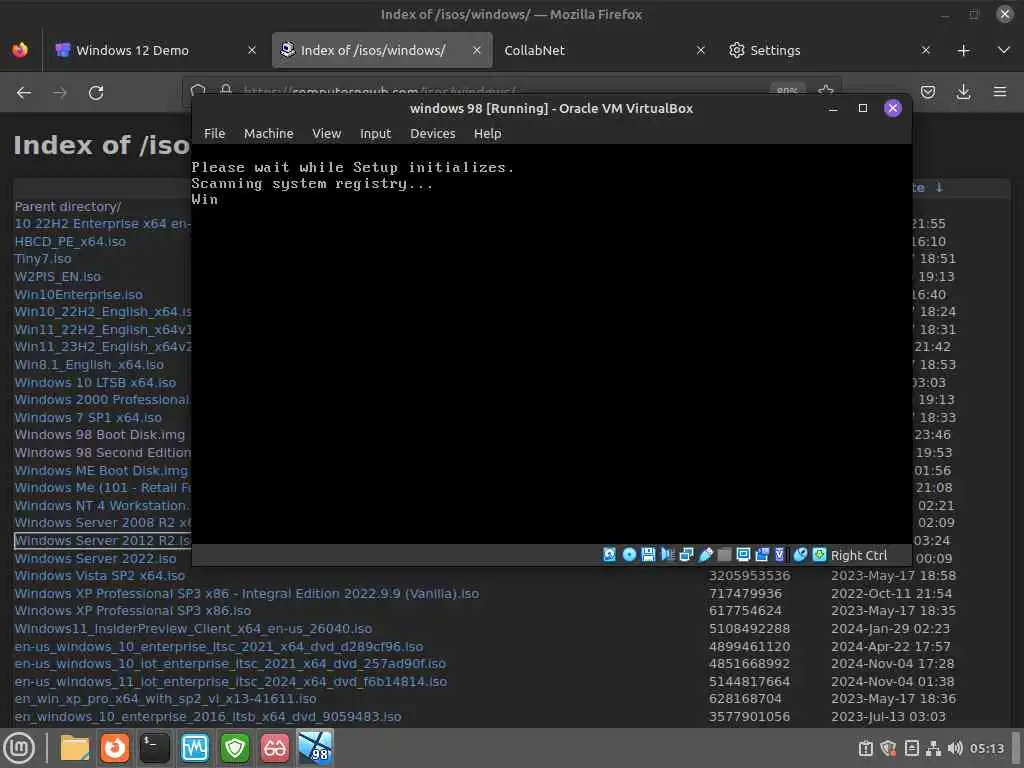1024x768 pixels.
Task: Click the Windows 98 VirtualBox taskbar item
Action: (x=315, y=748)
